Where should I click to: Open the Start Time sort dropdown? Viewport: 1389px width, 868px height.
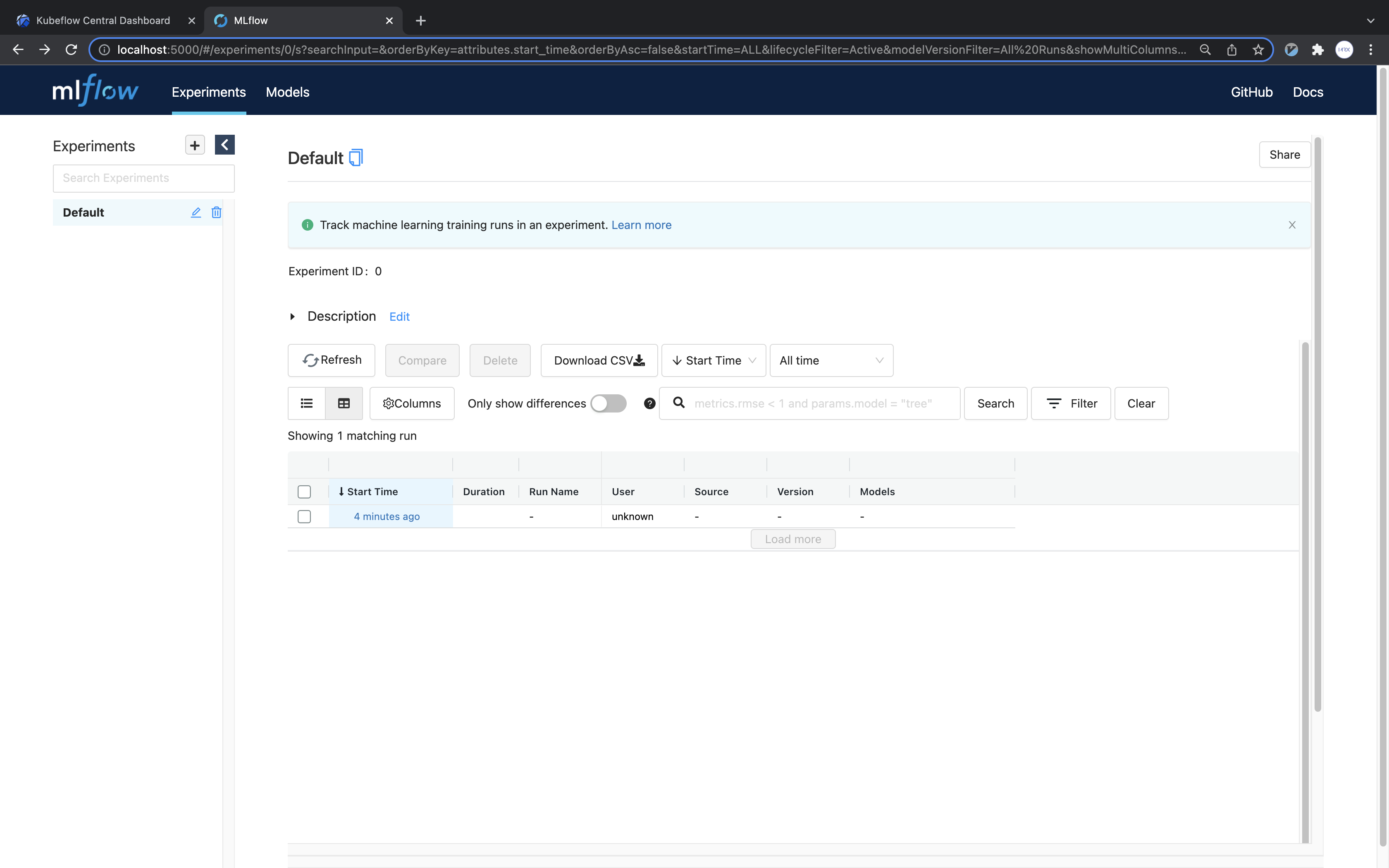[712, 360]
